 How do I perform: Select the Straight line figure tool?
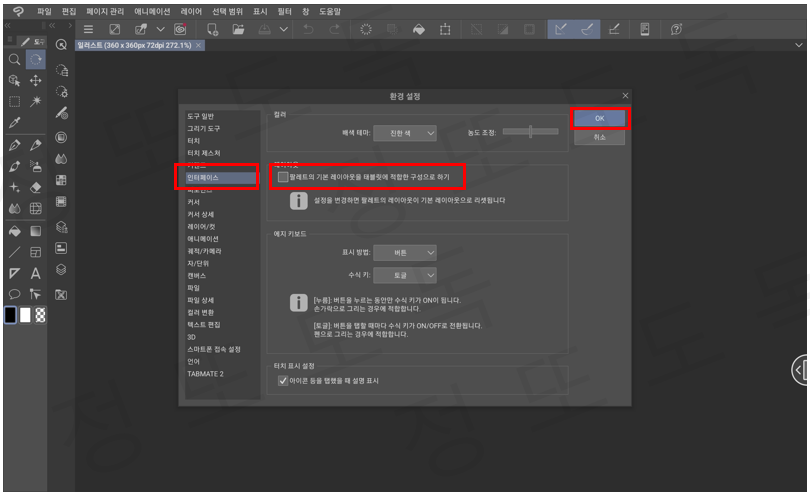(x=14, y=252)
